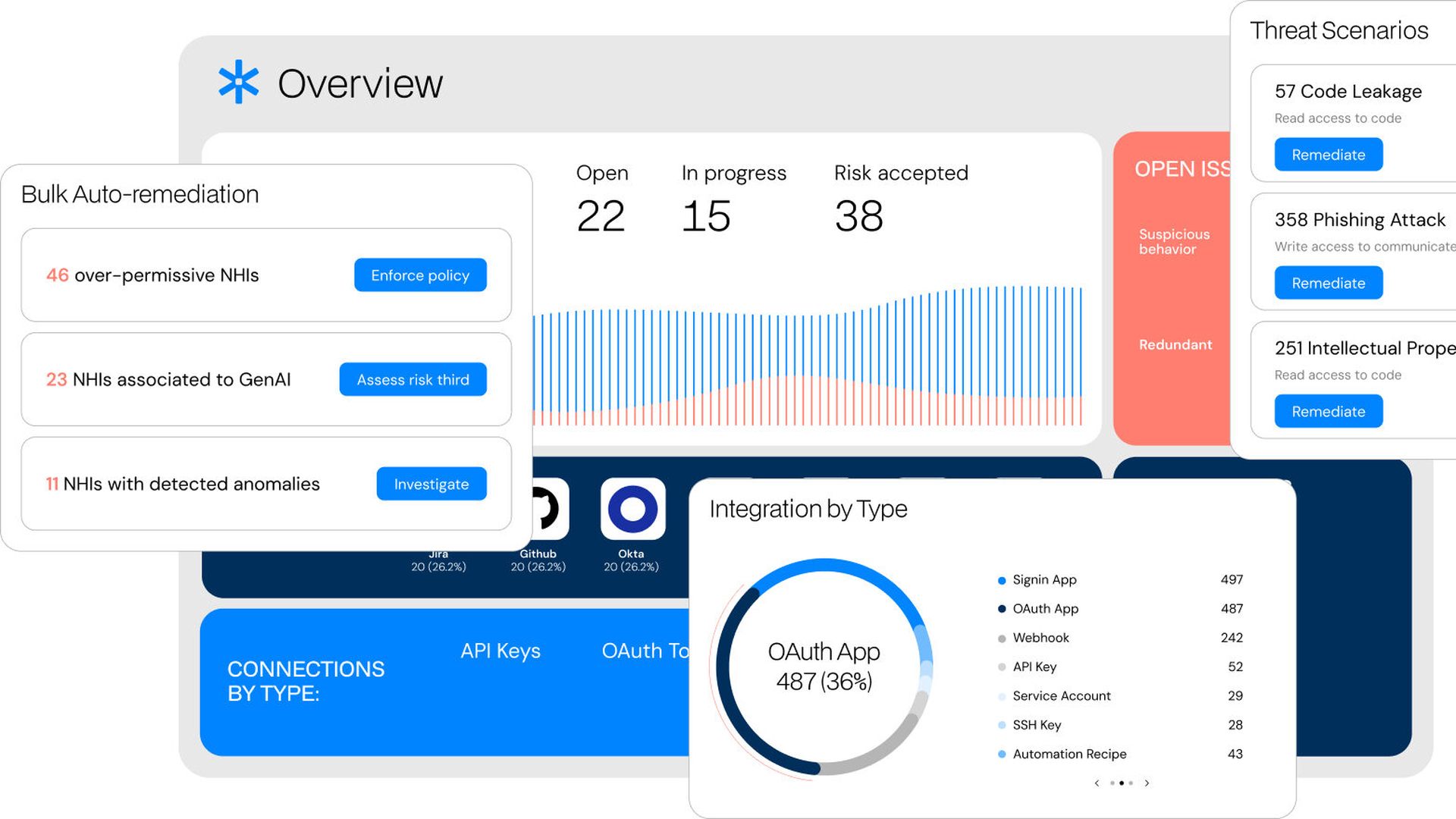The height and width of the screenshot is (819, 1456).
Task: Go to previous legend page arrow
Action: tap(1097, 783)
